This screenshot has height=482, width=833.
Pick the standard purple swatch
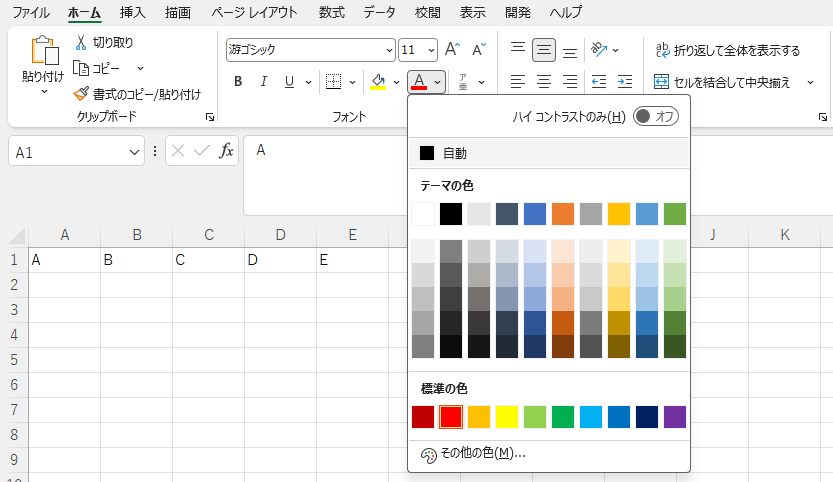pyautogui.click(x=675, y=417)
